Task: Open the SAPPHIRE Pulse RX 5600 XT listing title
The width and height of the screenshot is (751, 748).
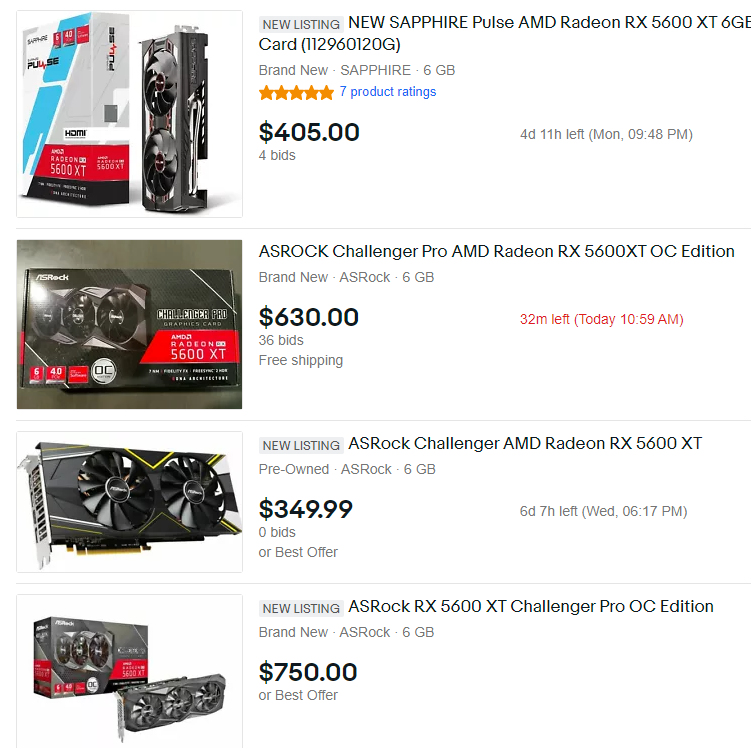Action: tap(505, 33)
